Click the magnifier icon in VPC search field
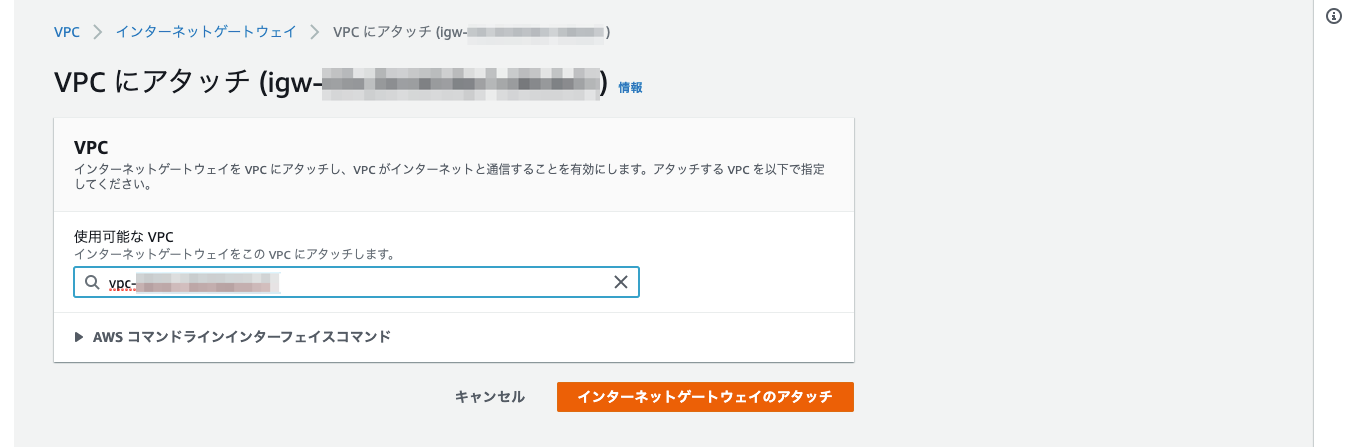 (92, 283)
